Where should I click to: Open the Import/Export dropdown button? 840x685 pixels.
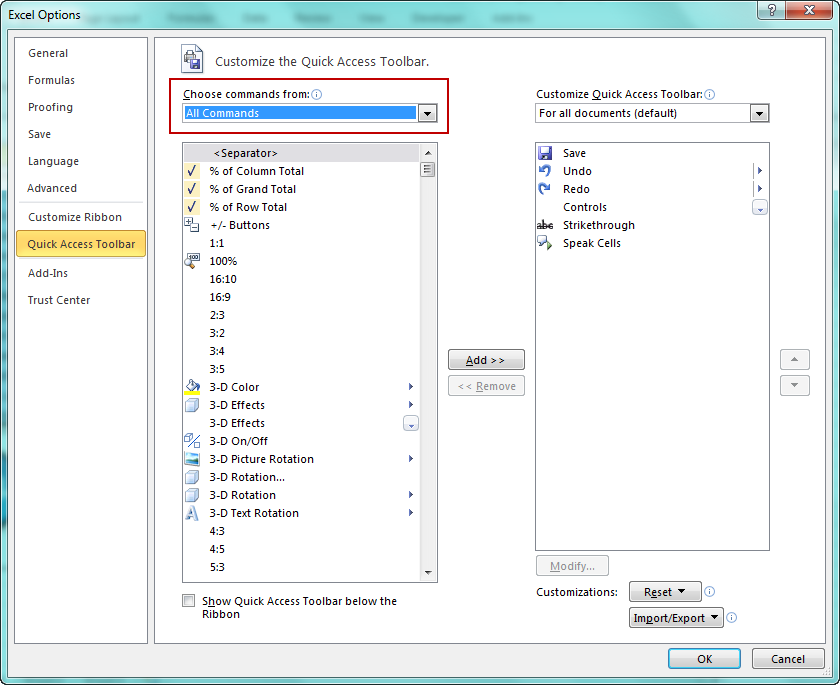[676, 618]
